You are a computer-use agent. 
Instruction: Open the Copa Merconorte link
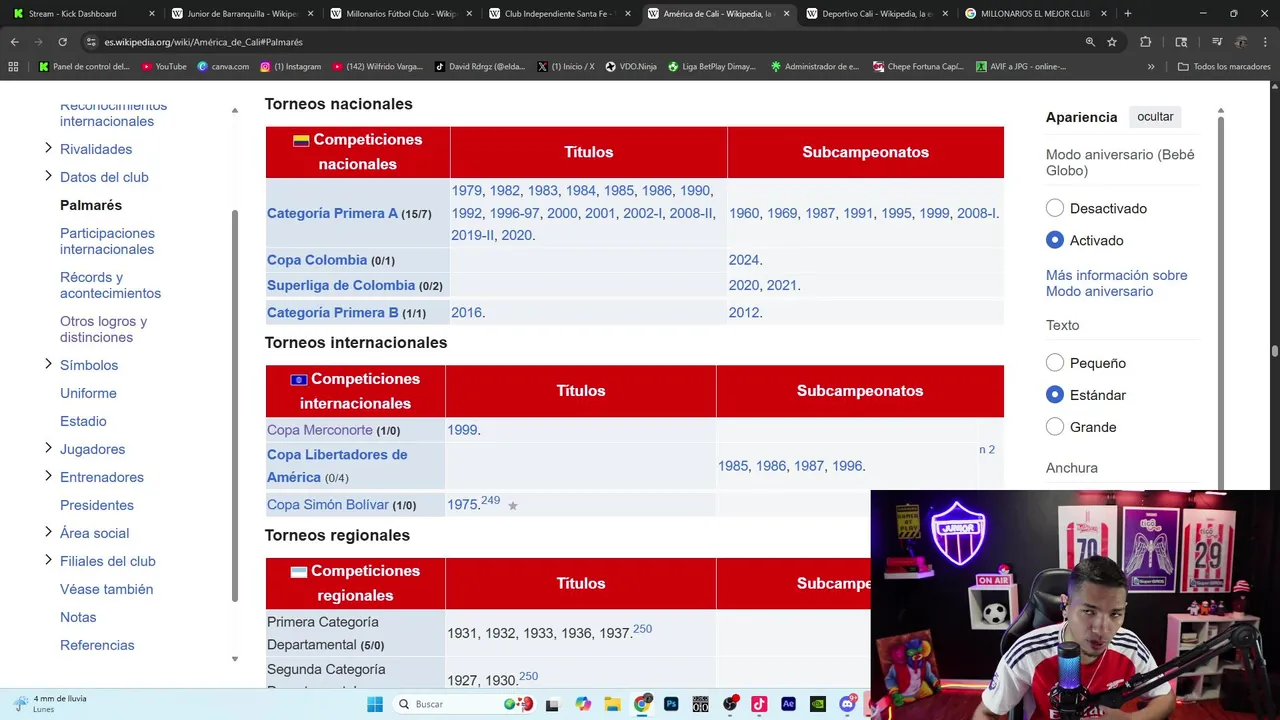[320, 430]
